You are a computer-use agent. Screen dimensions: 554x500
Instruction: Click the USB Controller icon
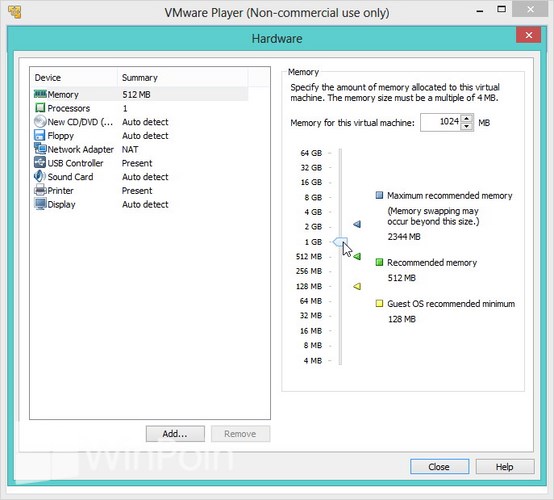pyautogui.click(x=40, y=163)
